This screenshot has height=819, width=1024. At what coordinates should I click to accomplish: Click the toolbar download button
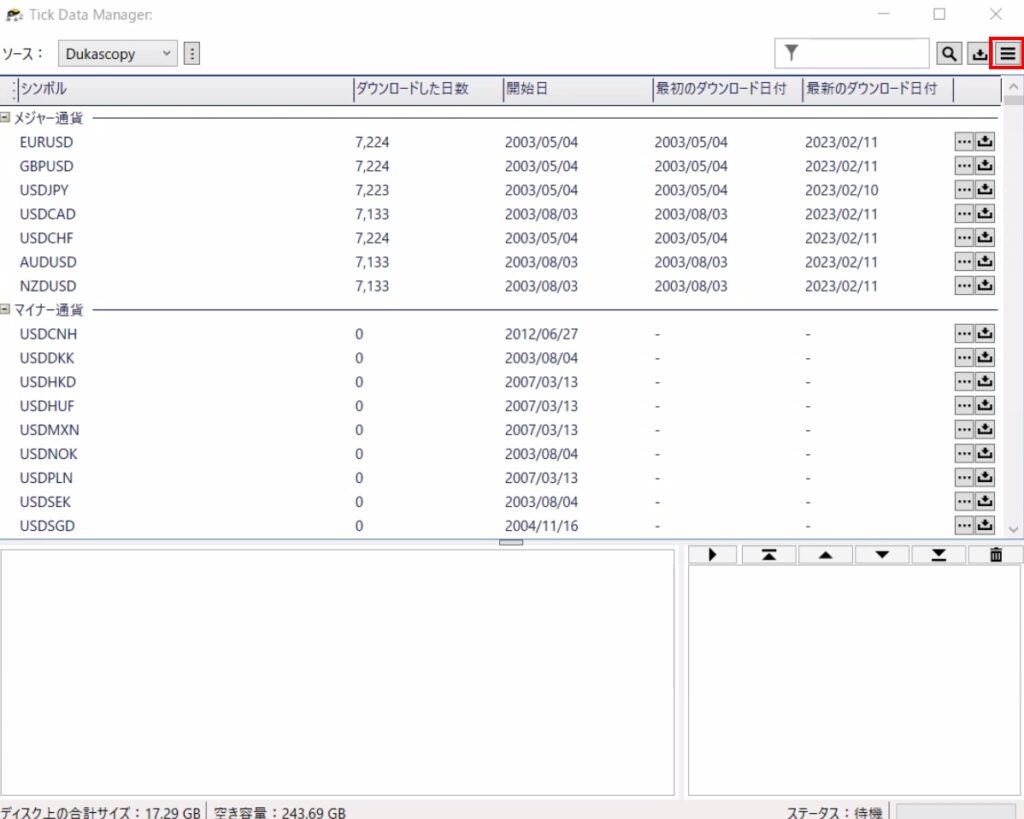(x=979, y=54)
